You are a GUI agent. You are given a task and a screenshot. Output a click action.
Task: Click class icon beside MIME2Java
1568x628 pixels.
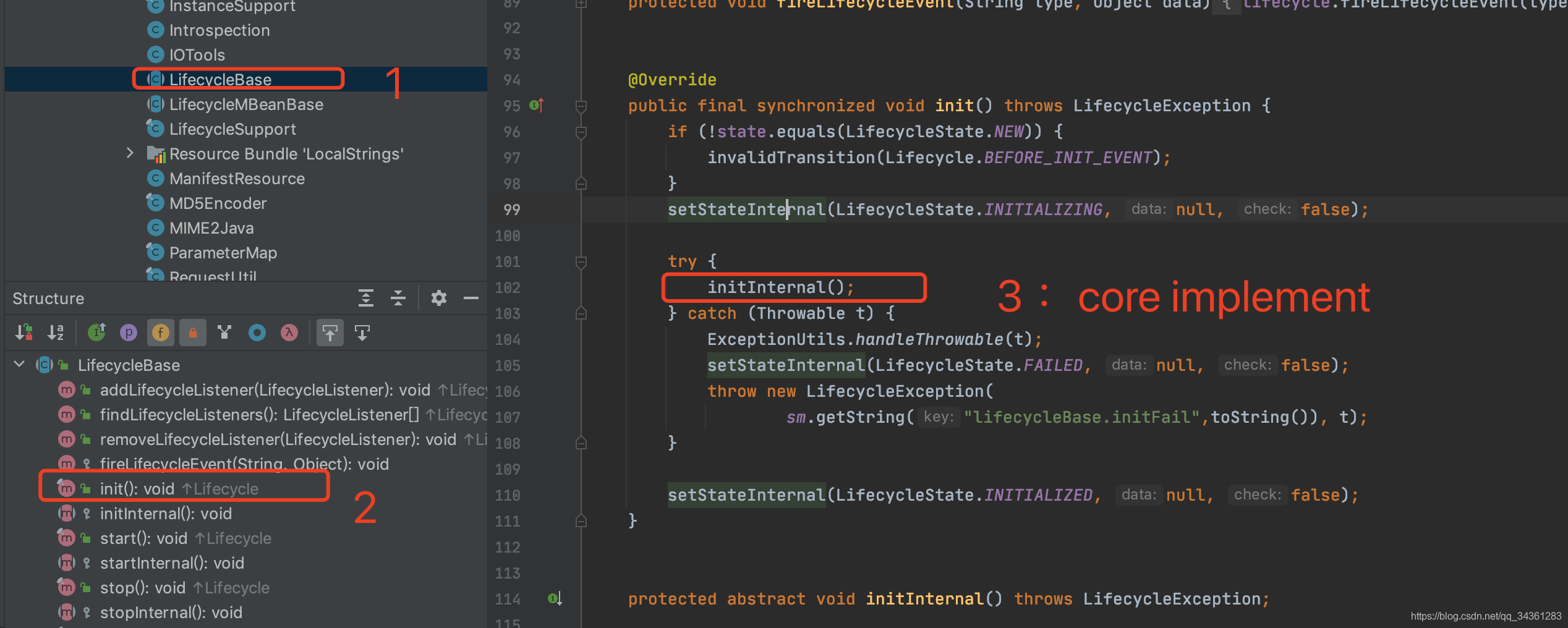156,227
